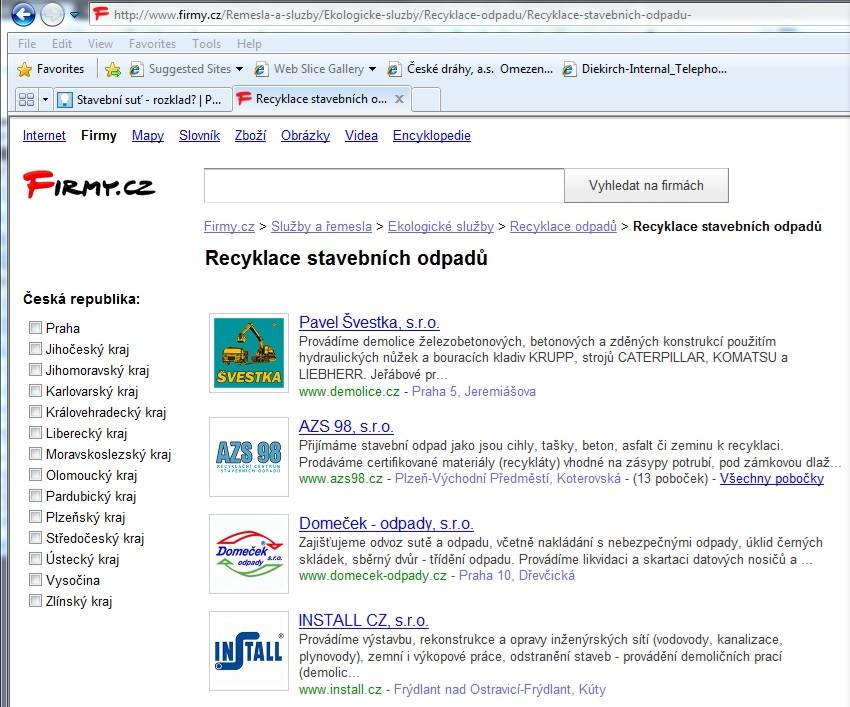Image resolution: width=850 pixels, height=707 pixels.
Task: Click the Vyhledat na firmách button
Action: (646, 185)
